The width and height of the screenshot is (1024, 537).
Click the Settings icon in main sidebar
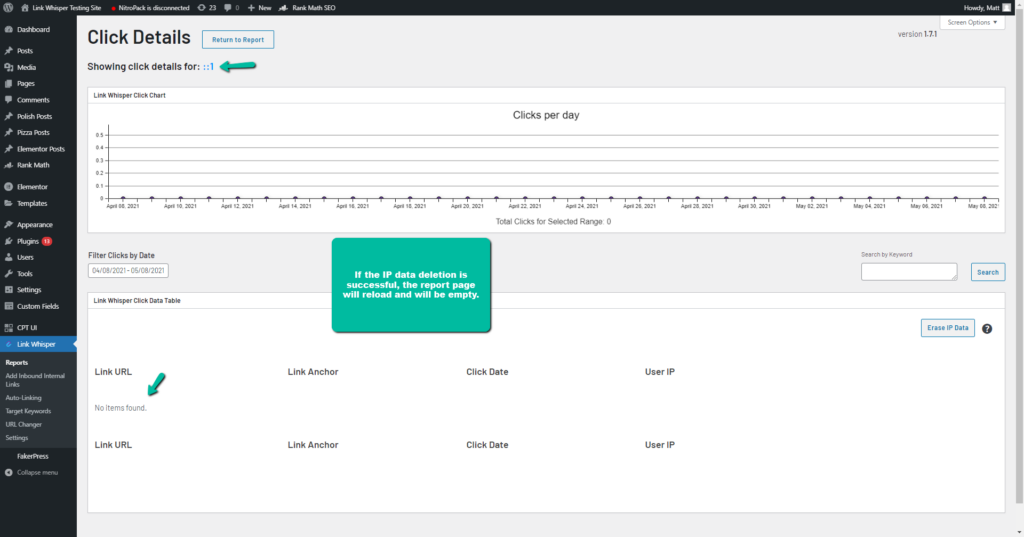(x=8, y=290)
